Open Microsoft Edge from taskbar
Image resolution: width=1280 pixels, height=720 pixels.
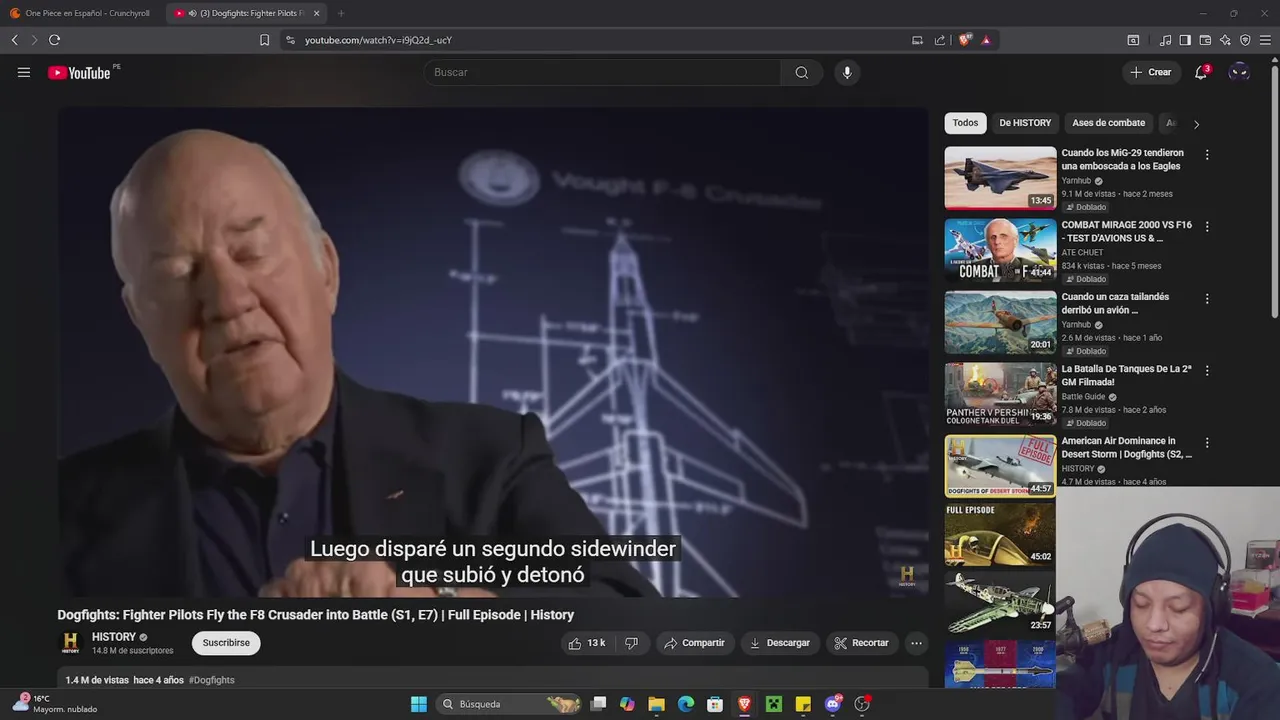point(686,704)
